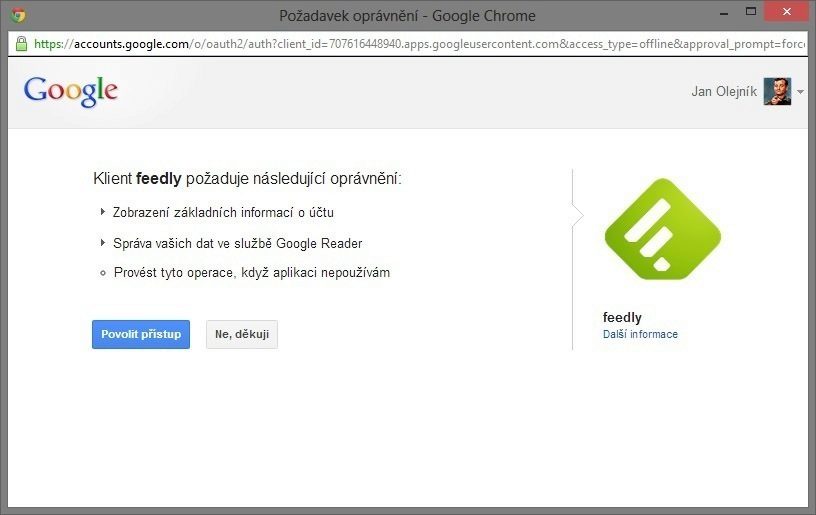The image size is (816, 515).
Task: Click the green feedly app logo
Action: click(x=662, y=229)
